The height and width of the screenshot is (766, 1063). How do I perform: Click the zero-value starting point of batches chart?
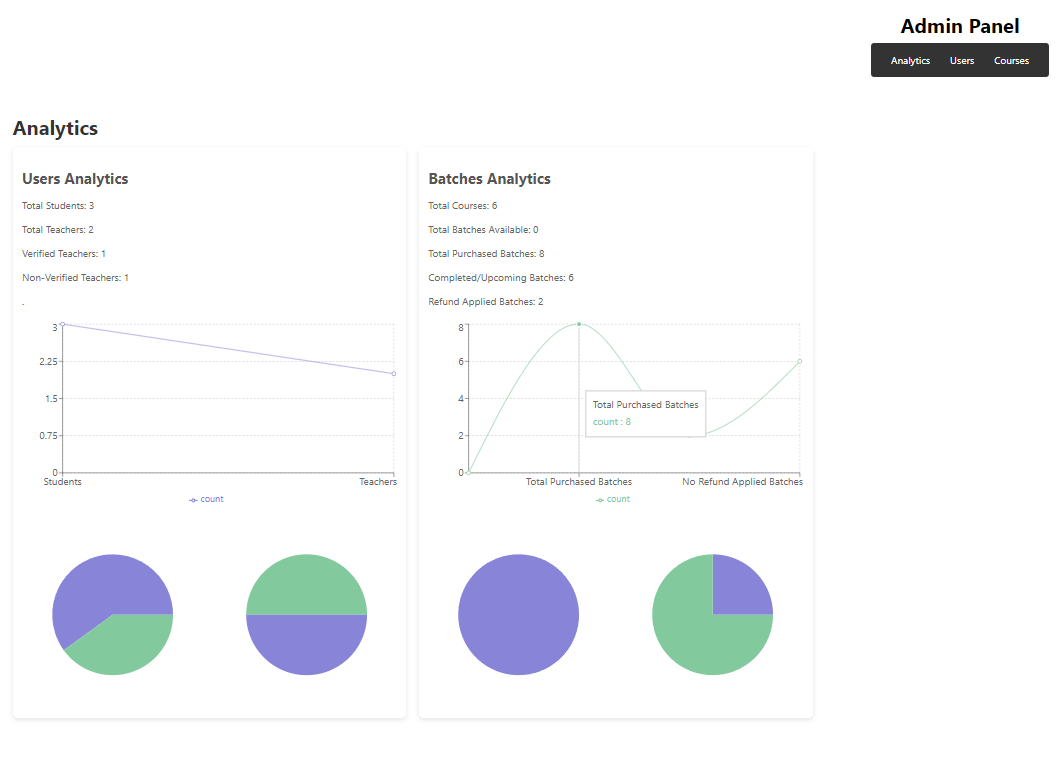(x=468, y=472)
